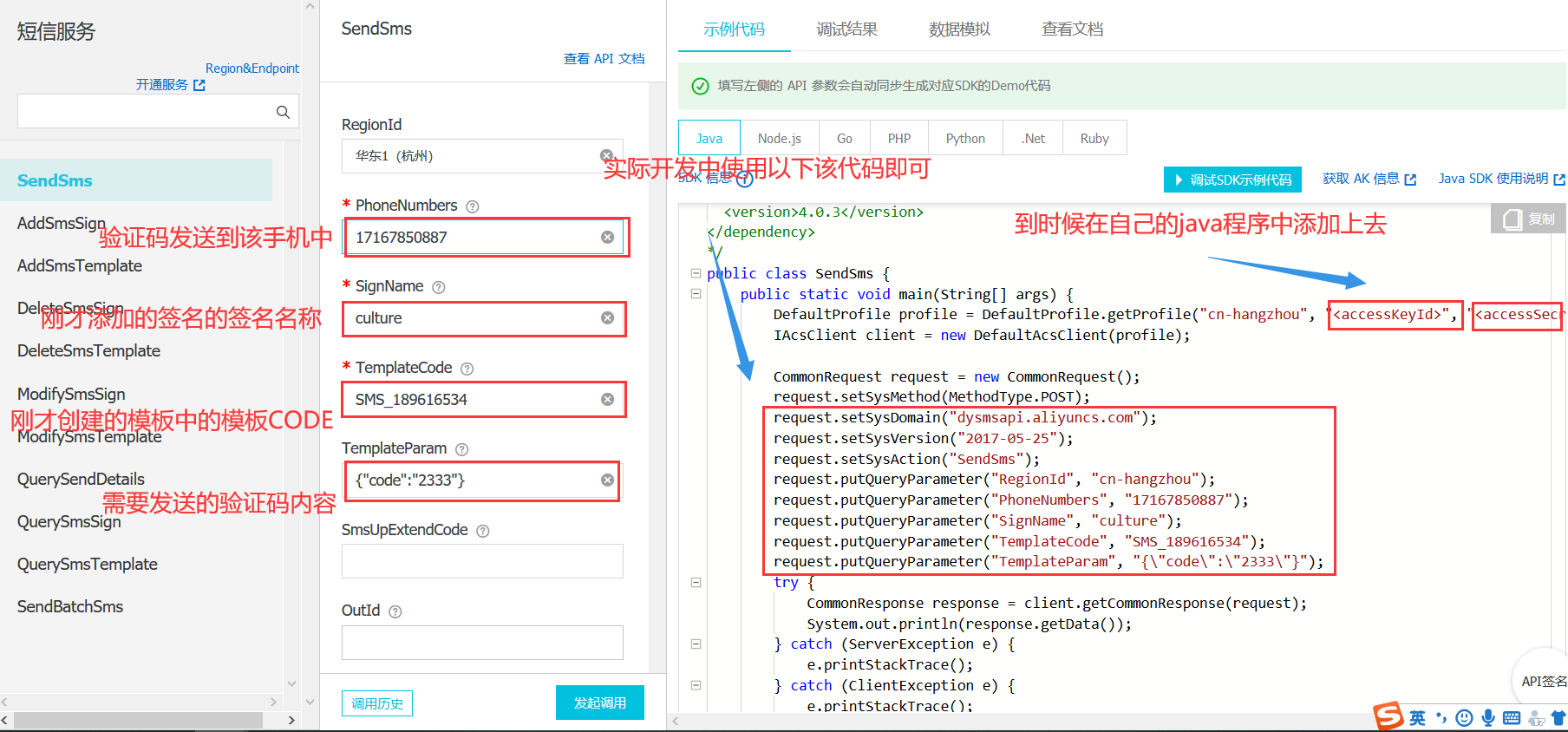
Task: Click the code panel scroll left arrow
Action: pos(676,721)
